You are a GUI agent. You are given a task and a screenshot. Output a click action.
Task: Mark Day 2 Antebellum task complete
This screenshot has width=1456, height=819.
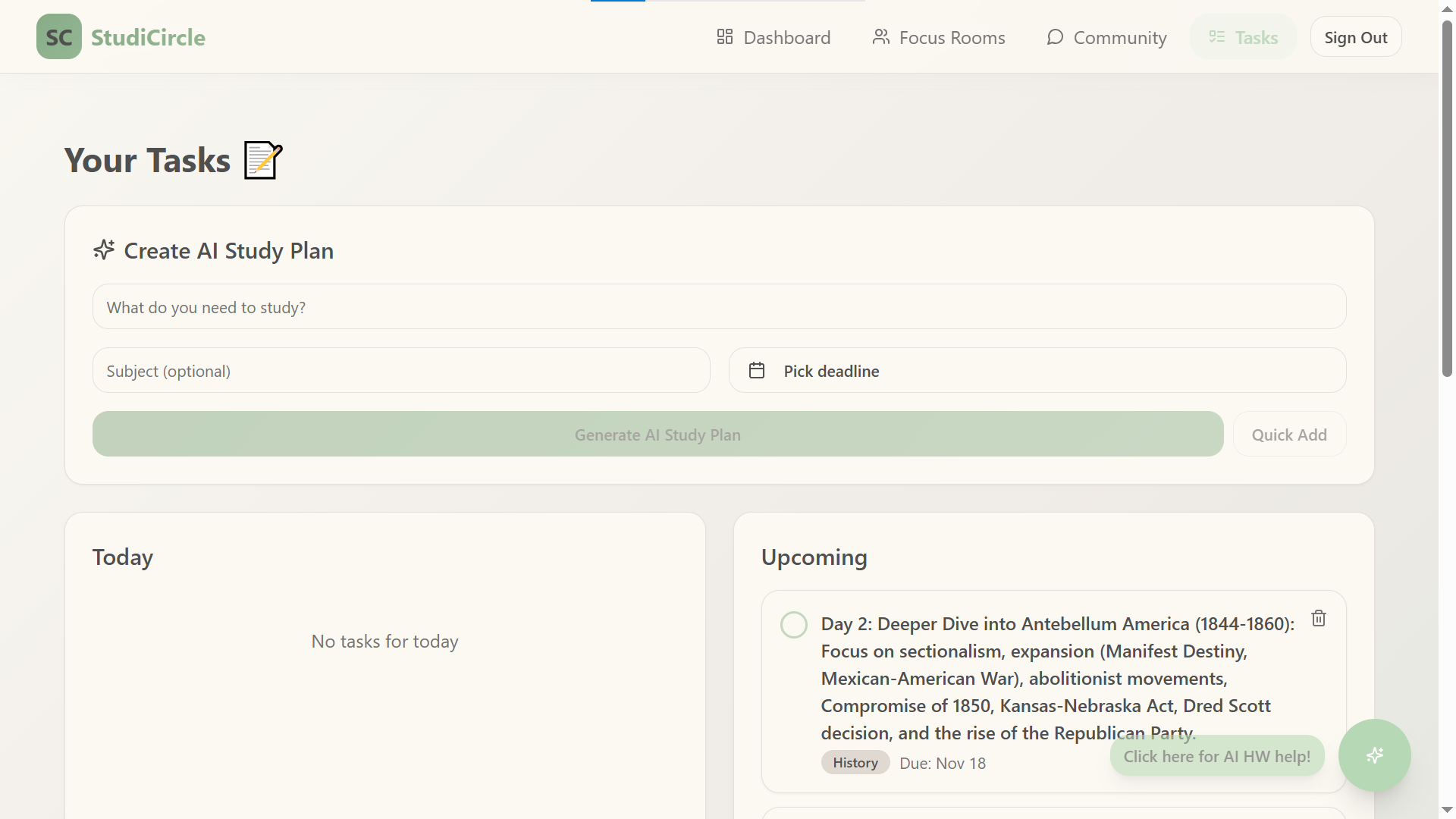[x=793, y=625]
